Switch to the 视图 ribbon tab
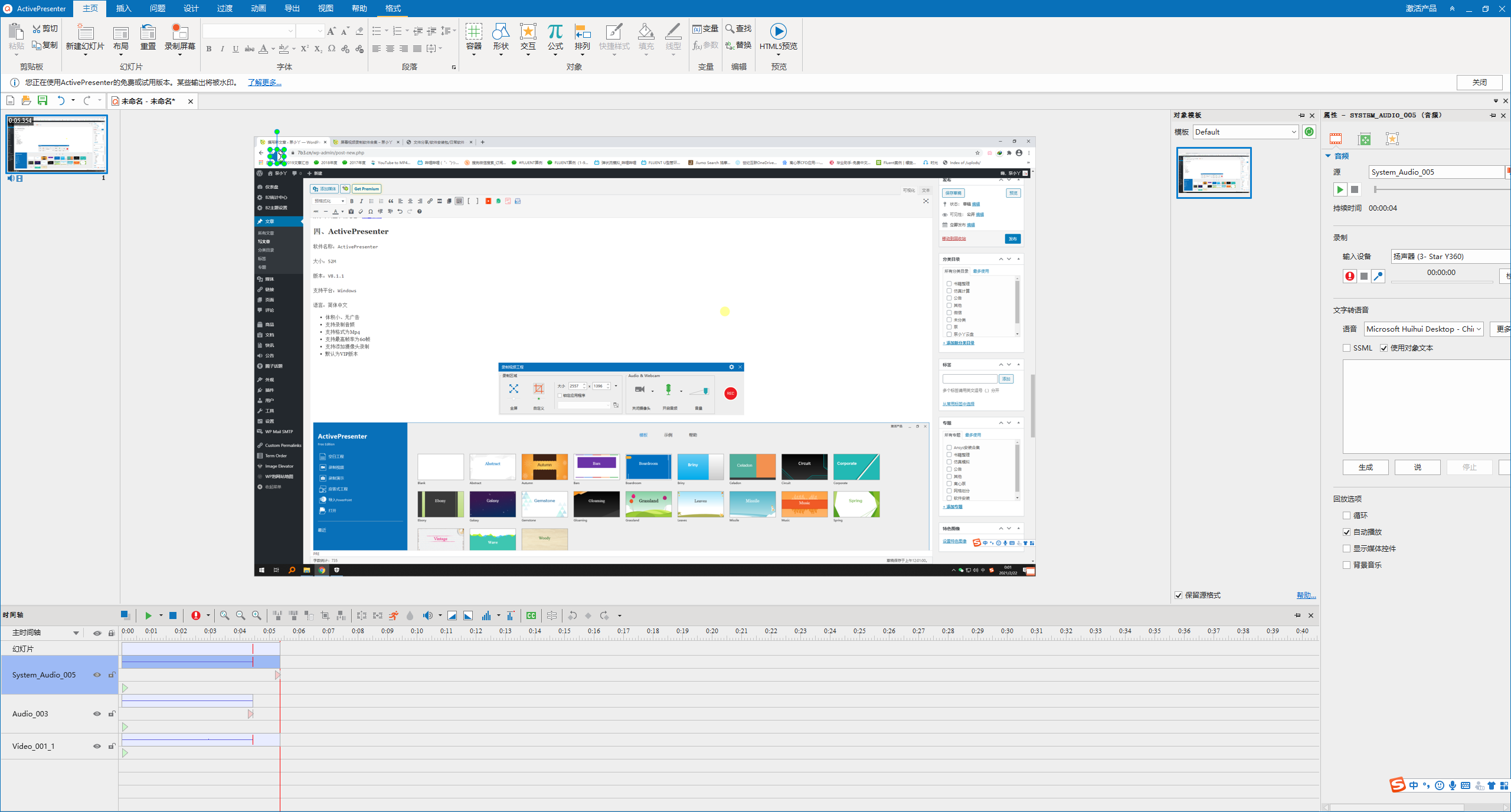1511x812 pixels. tap(325, 8)
